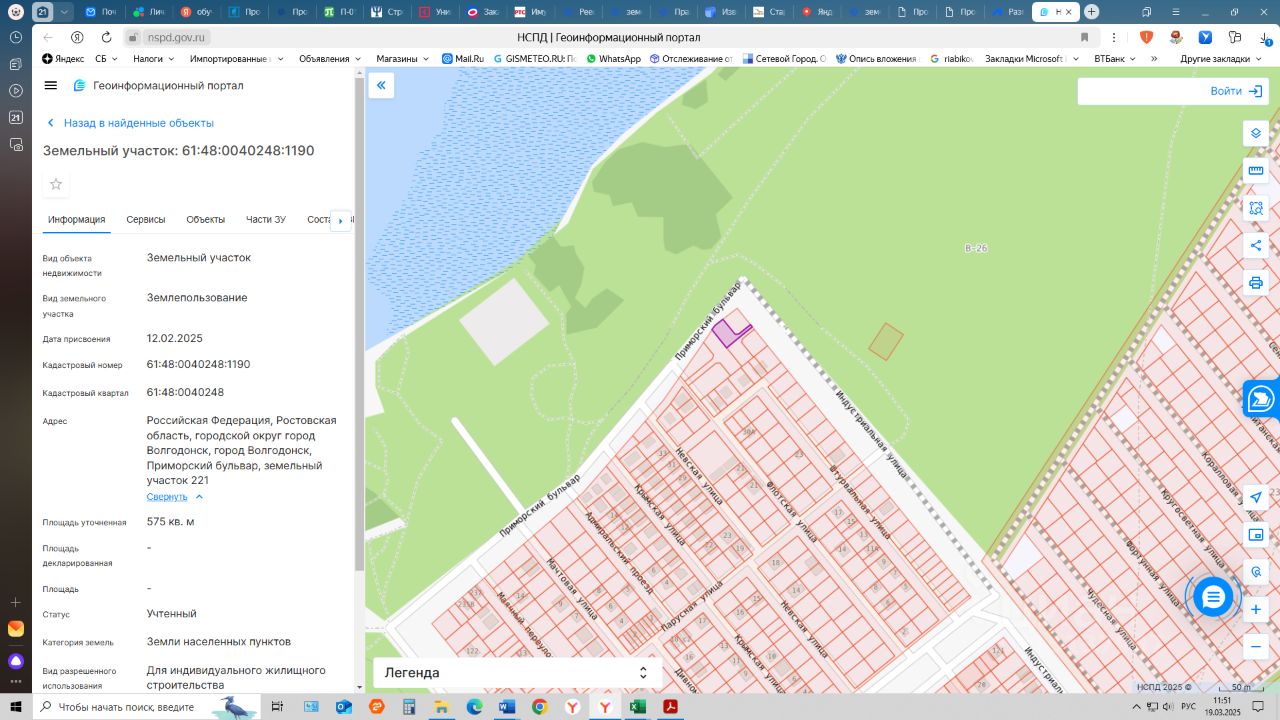Screen dimensions: 1280x720
Task: Switch to the Поч mail browser tab
Action: pyautogui.click(x=101, y=12)
